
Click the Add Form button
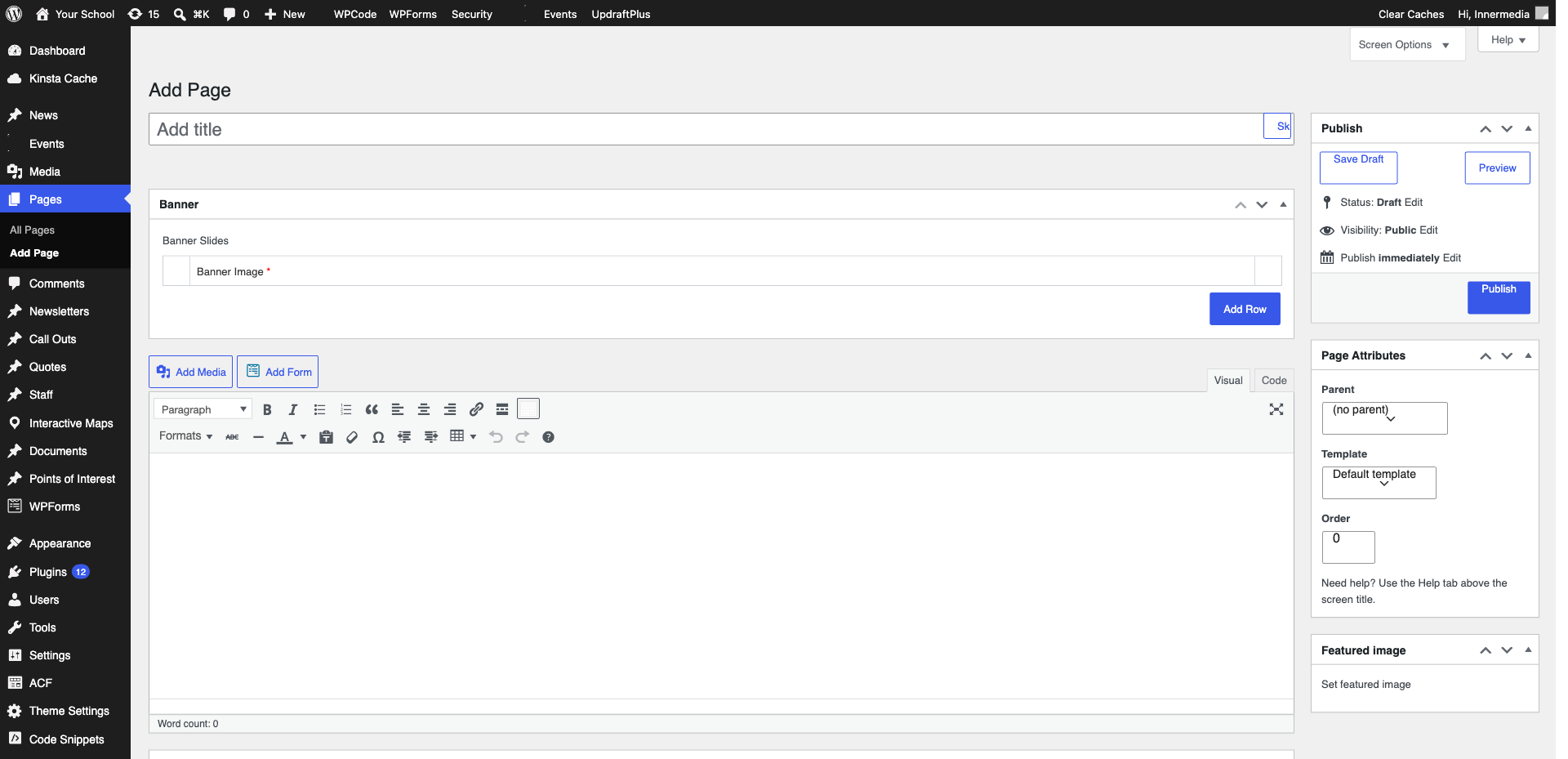pos(278,372)
